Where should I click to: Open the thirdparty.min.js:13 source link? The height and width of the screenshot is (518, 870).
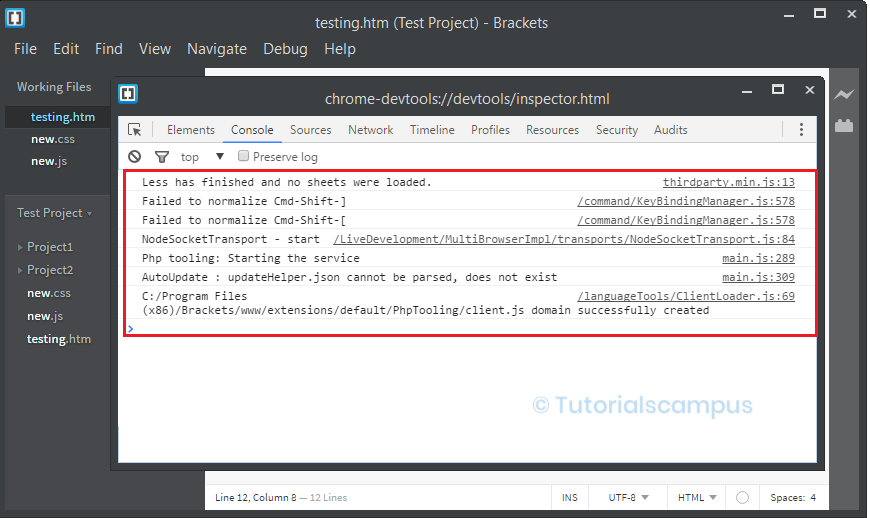pos(729,182)
